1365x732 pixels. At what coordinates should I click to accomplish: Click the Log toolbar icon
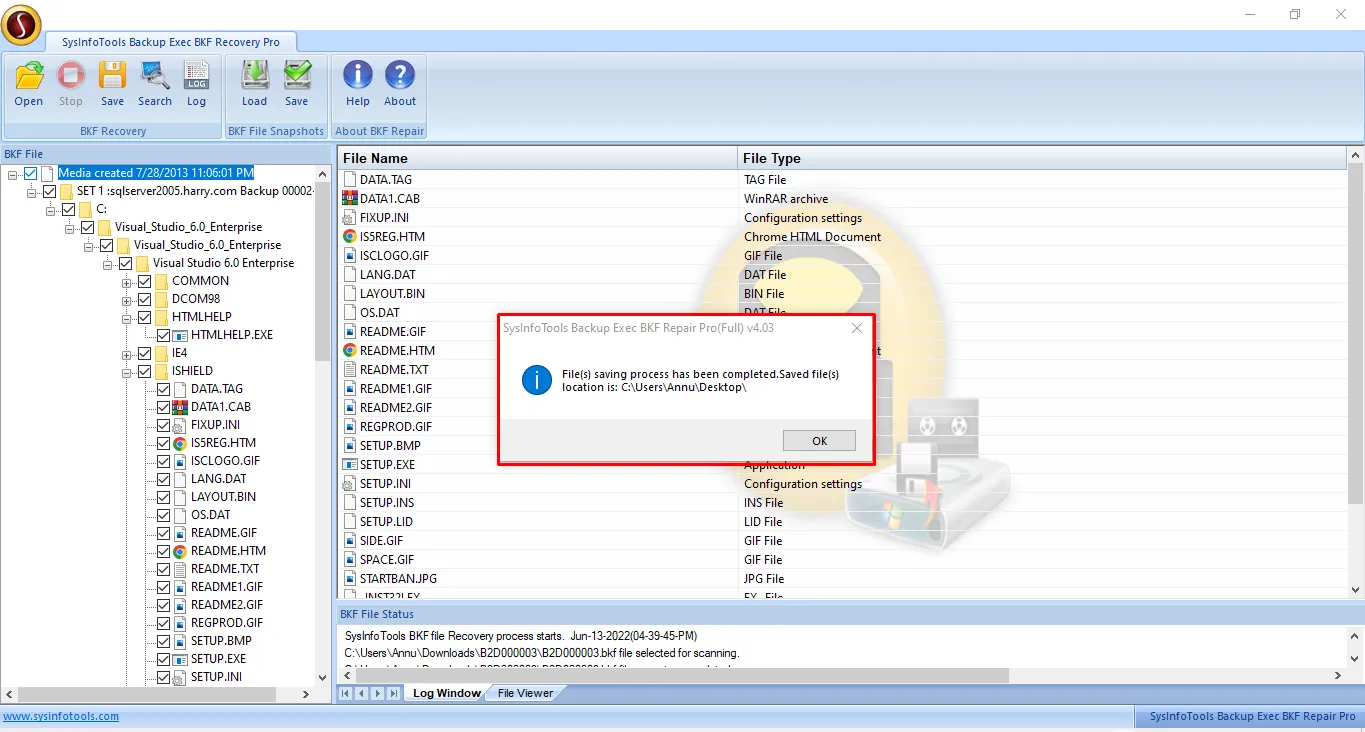[196, 83]
